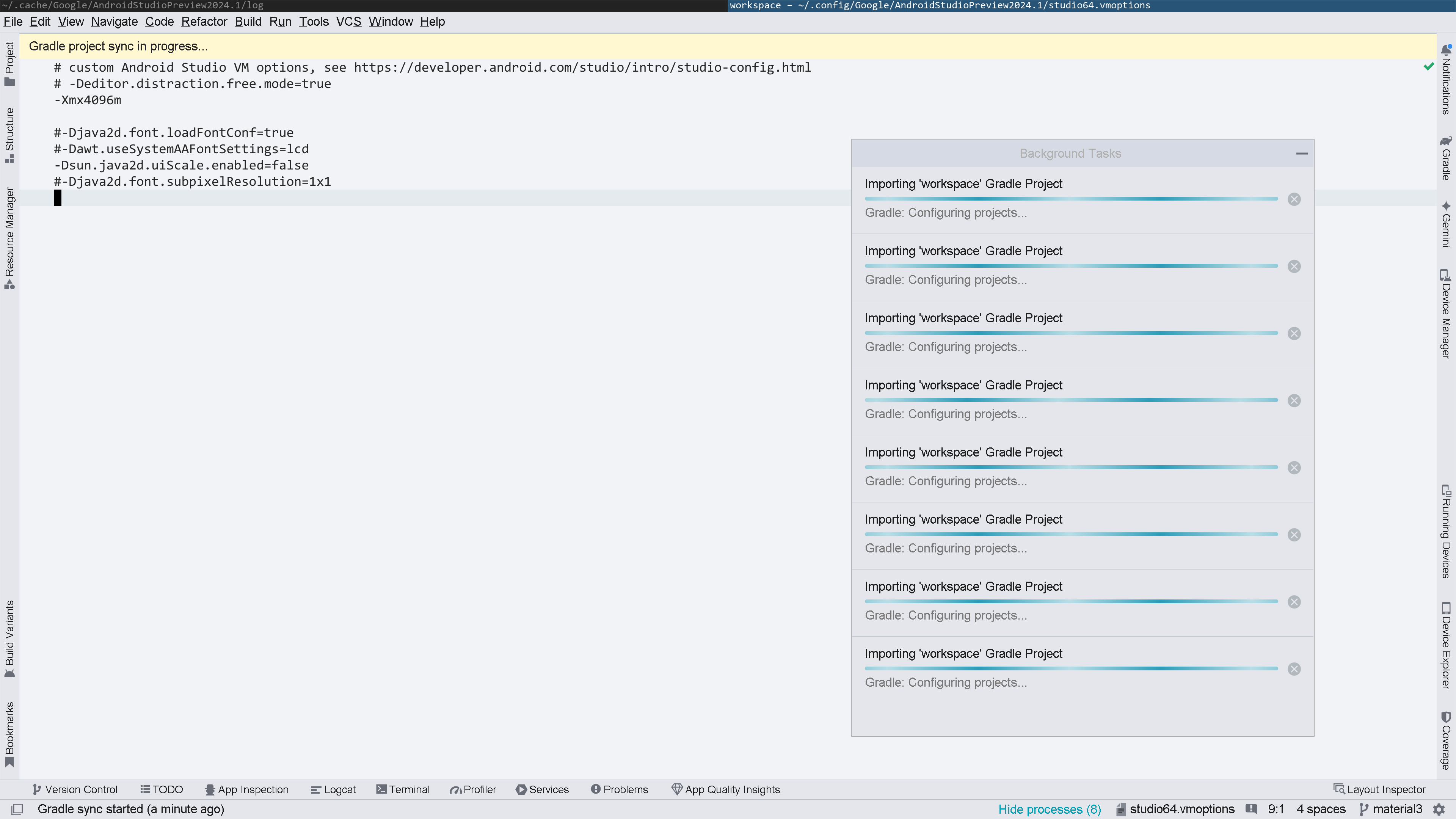Click the inspection checkmark in the editor corner
The height and width of the screenshot is (819, 1456).
(1428, 67)
